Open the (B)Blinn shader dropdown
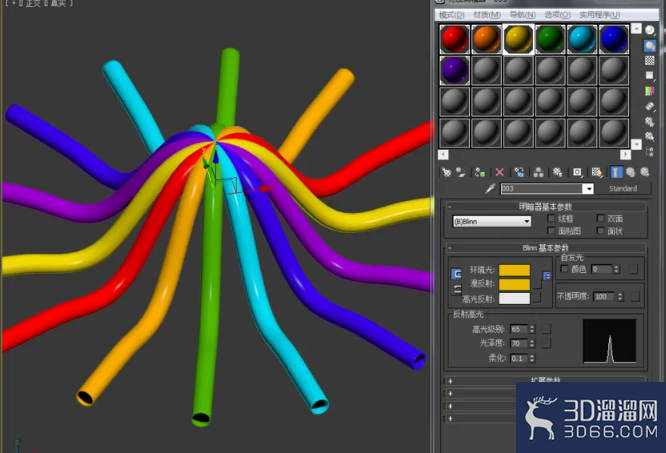 (x=492, y=222)
